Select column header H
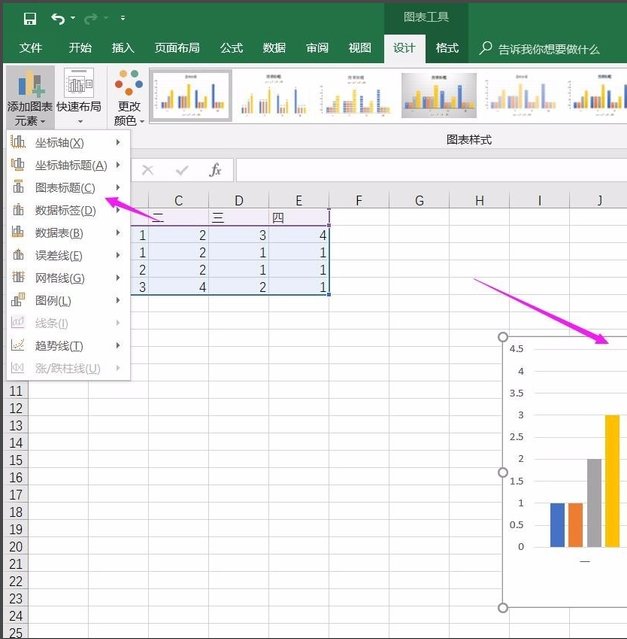 click(480, 201)
